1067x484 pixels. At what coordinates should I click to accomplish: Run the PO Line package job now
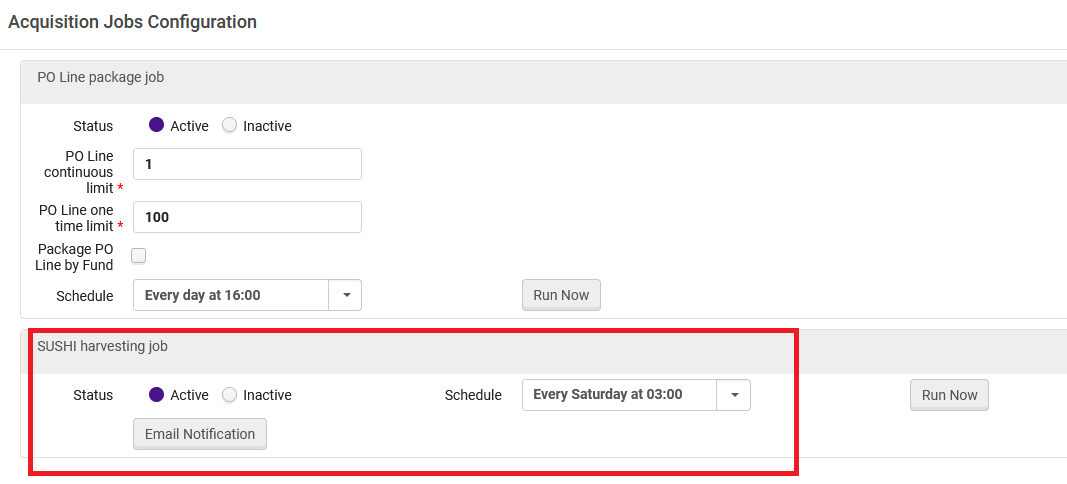561,295
